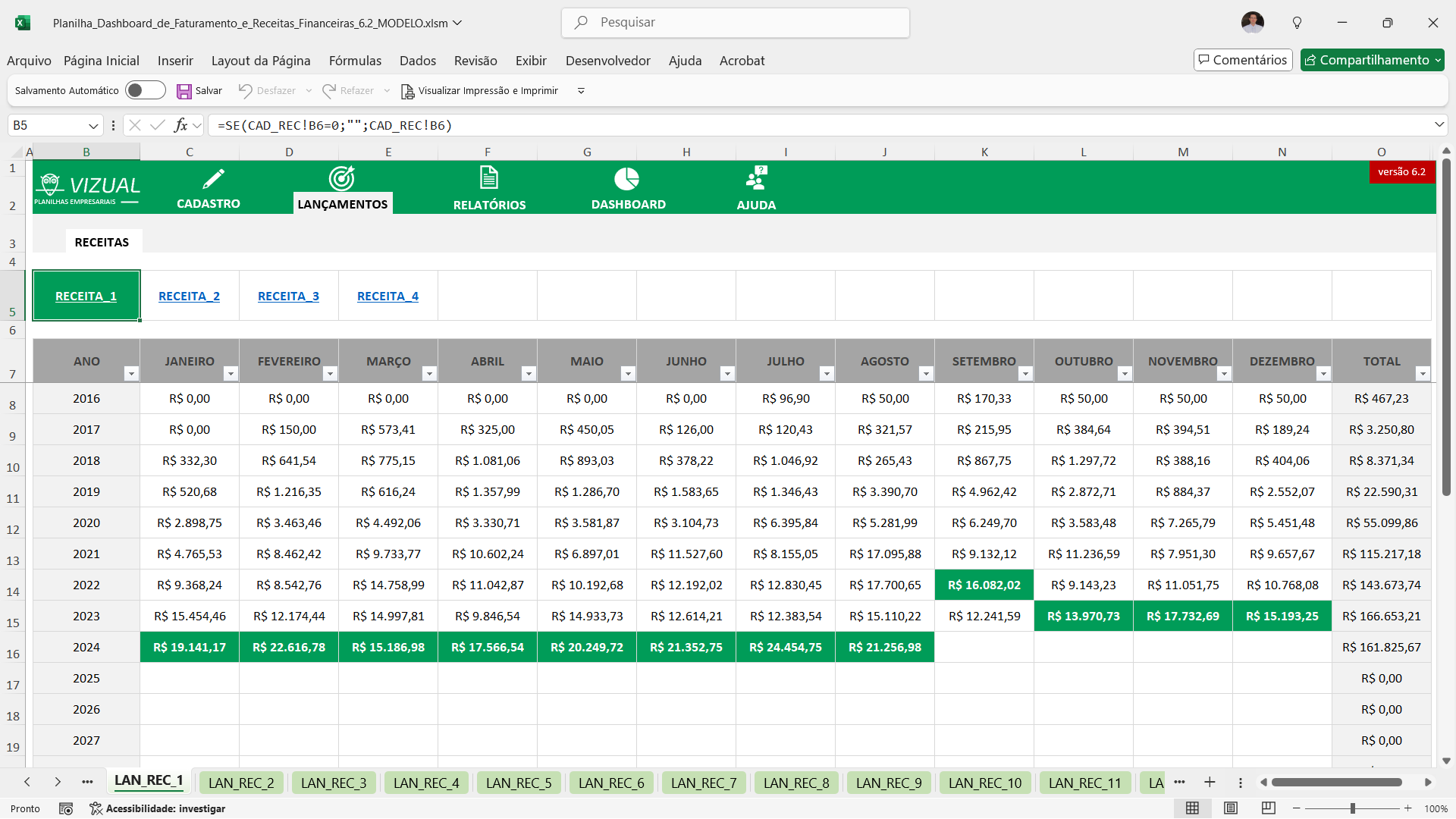1456x819 pixels.
Task: Open the RELATÓRIOS document icon
Action: coord(489,179)
